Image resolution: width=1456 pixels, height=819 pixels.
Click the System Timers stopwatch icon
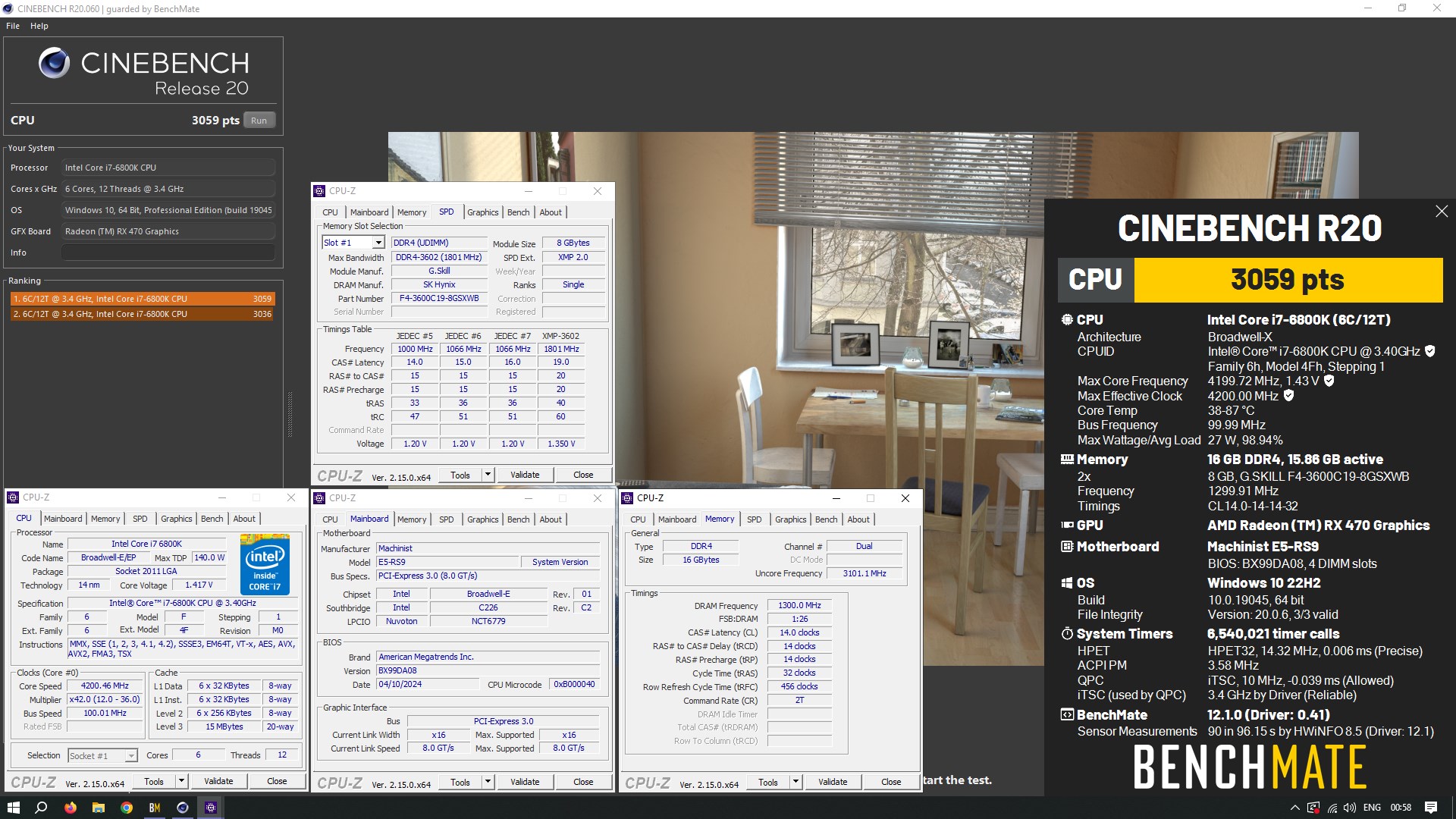tap(1067, 634)
